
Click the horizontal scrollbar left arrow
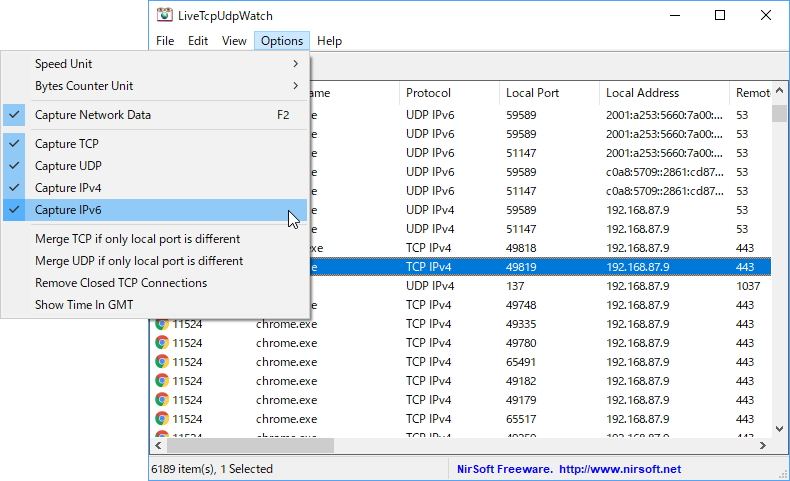(158, 445)
